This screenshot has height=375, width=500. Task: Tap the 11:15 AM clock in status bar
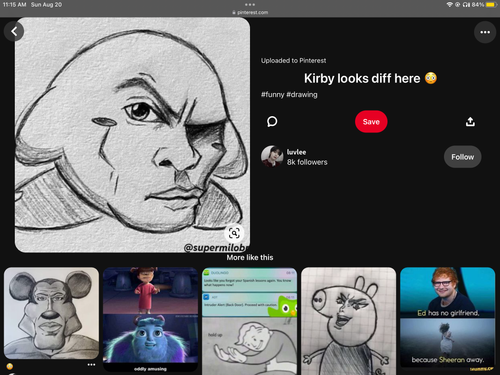pyautogui.click(x=14, y=5)
